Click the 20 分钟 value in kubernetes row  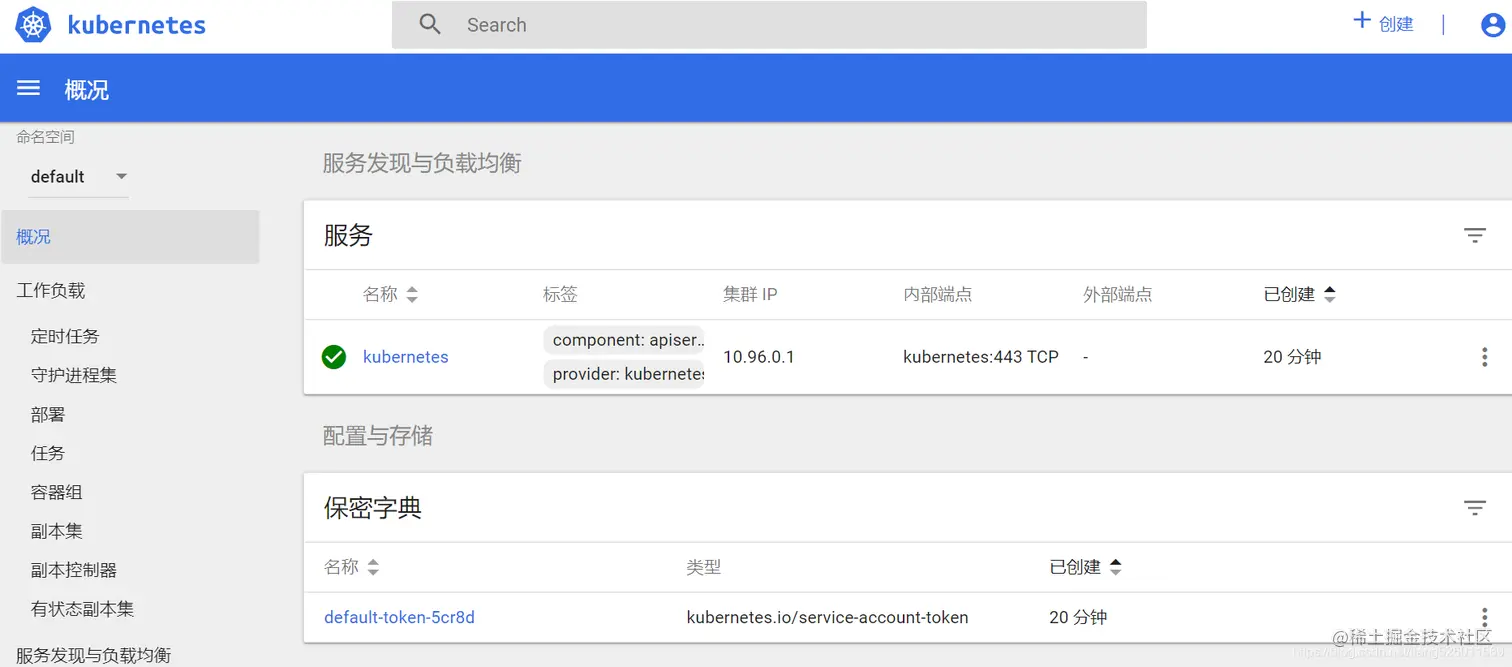pos(1292,357)
